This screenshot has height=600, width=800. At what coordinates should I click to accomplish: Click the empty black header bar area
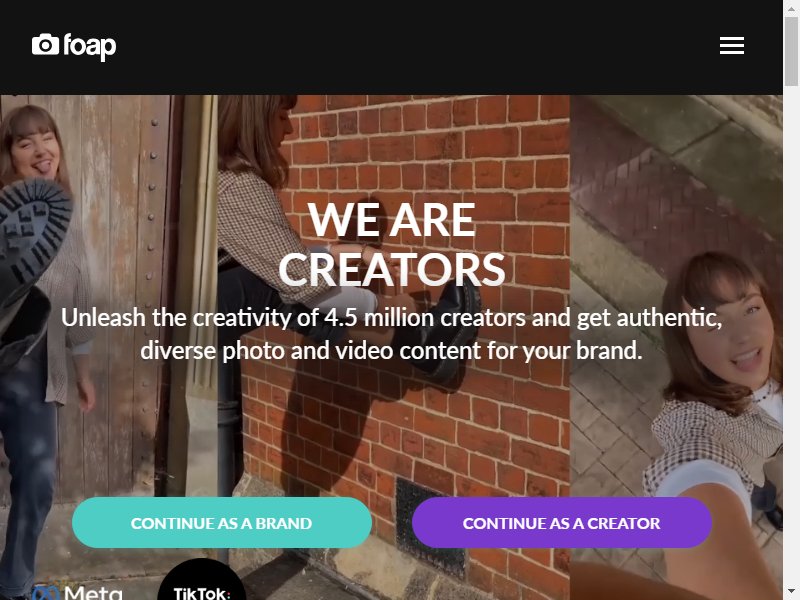408,47
